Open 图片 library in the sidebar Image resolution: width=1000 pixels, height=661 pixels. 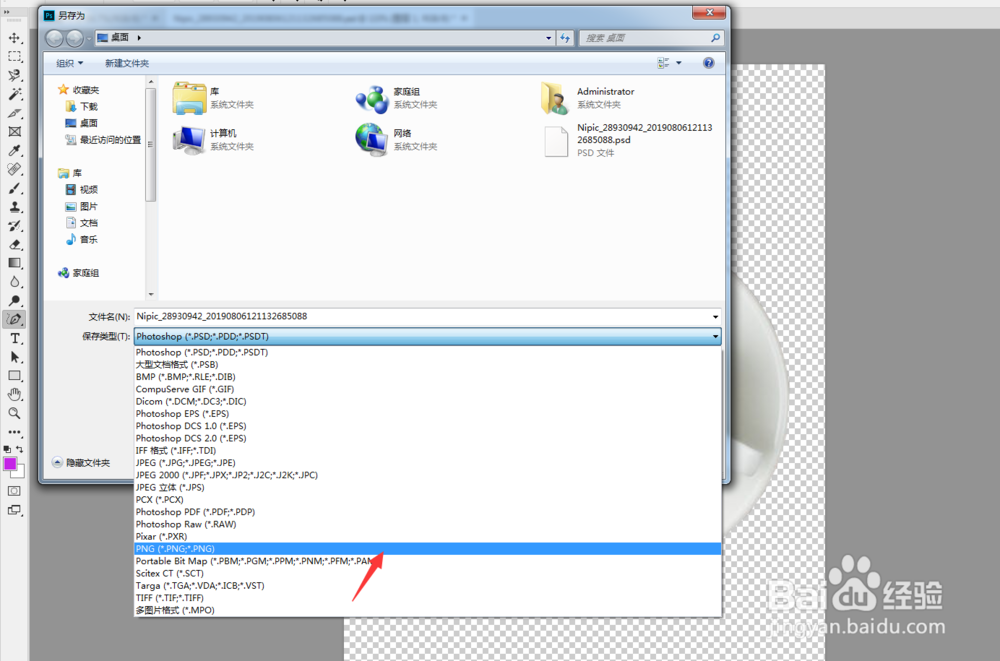(x=82, y=206)
